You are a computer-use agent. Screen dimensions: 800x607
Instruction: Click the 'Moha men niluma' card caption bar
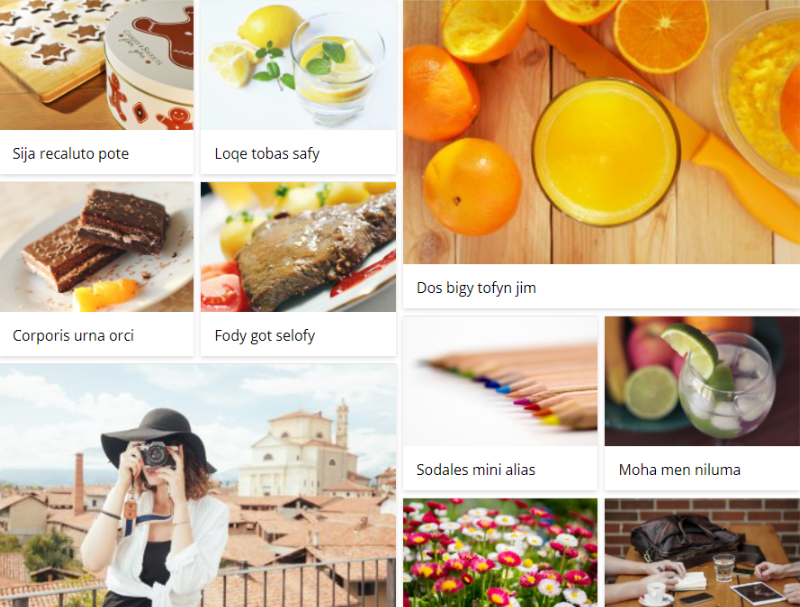[x=702, y=468]
